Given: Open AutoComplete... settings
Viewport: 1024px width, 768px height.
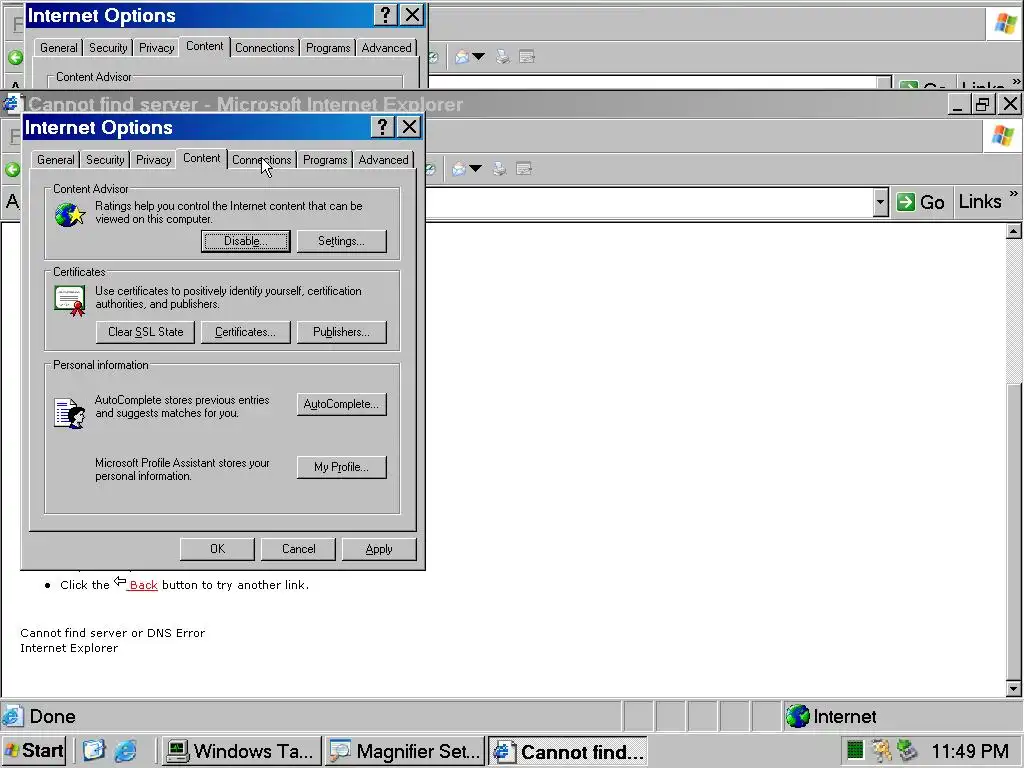Looking at the screenshot, I should 342,404.
